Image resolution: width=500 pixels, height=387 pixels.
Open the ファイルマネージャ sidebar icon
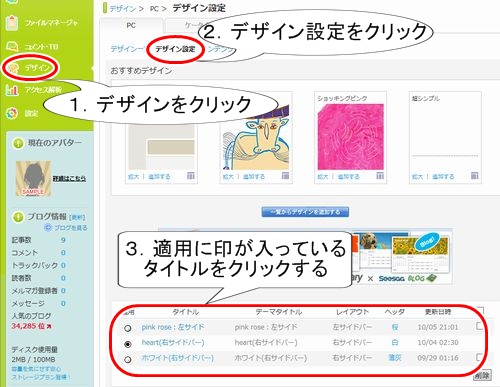(12, 23)
